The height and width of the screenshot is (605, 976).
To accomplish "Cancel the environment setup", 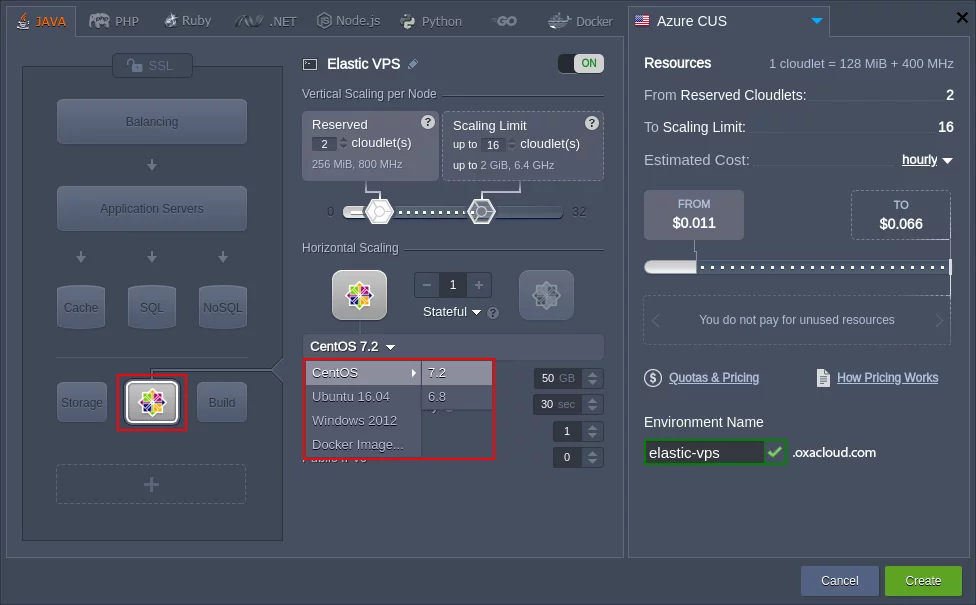I will (840, 580).
